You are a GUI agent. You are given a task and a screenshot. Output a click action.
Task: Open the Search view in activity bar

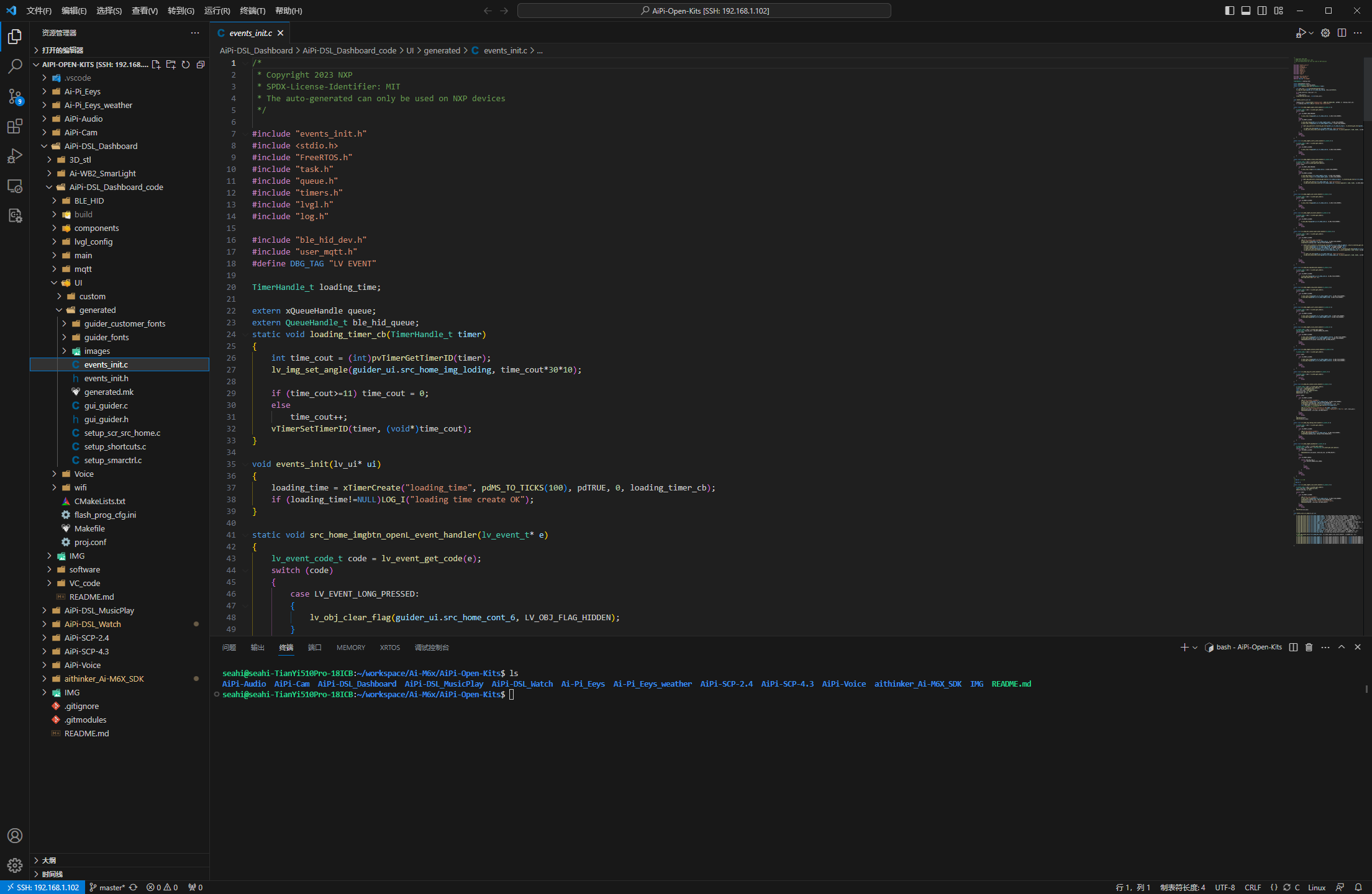(x=15, y=66)
